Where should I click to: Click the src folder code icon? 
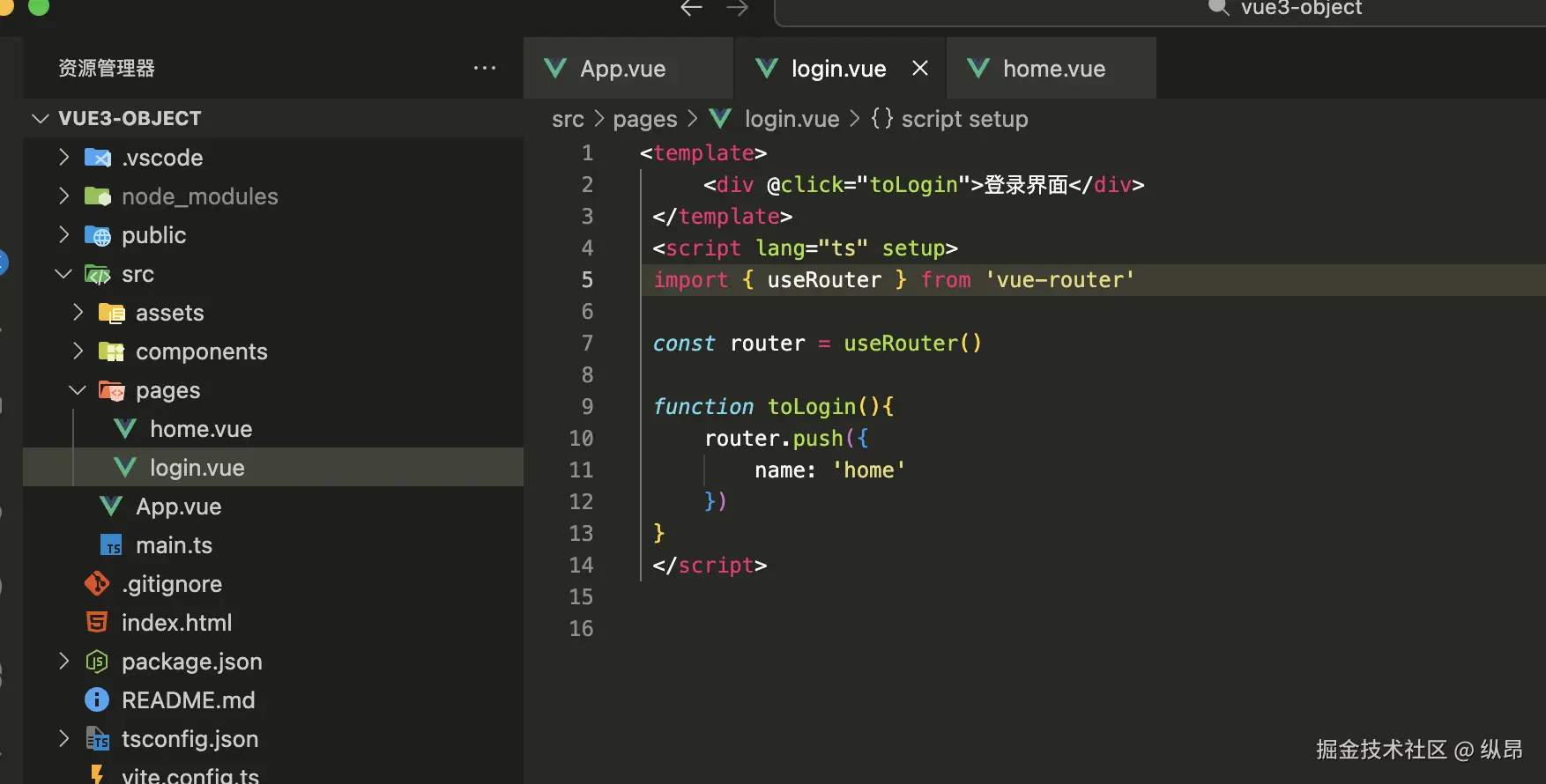pyautogui.click(x=98, y=274)
